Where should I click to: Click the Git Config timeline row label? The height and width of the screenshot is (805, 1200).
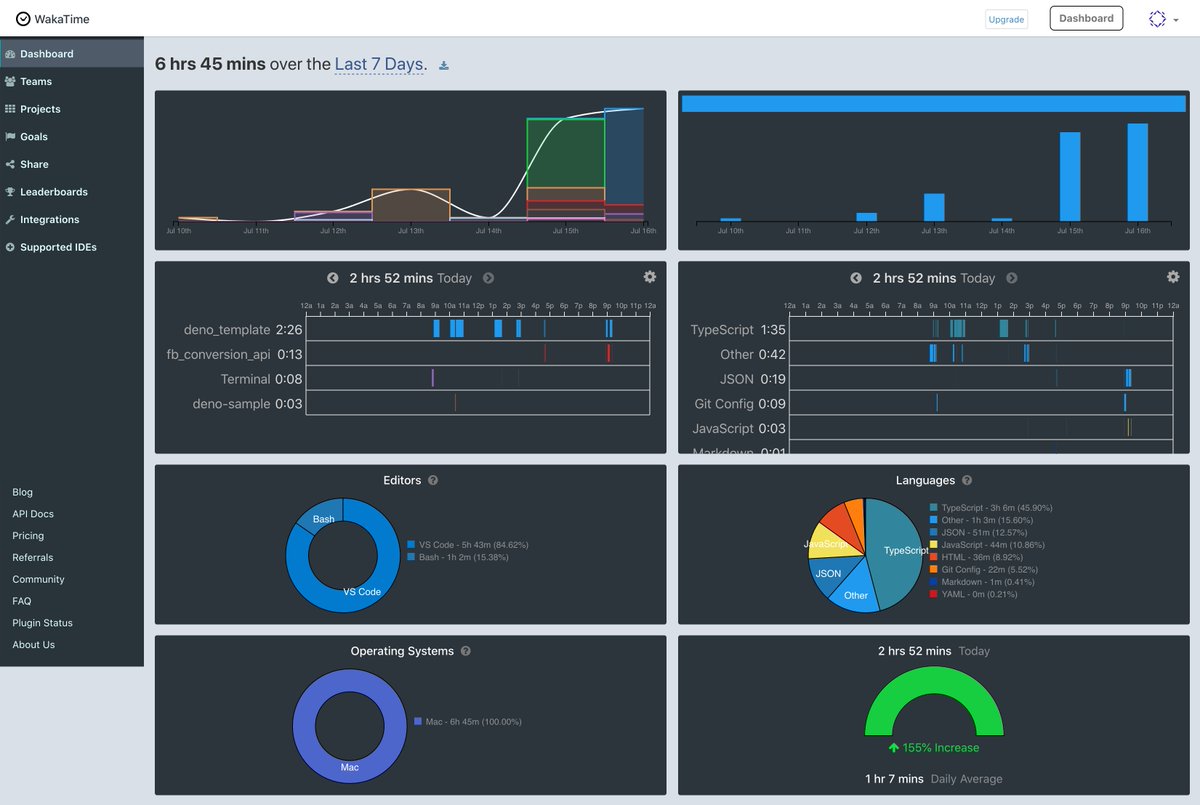click(724, 404)
